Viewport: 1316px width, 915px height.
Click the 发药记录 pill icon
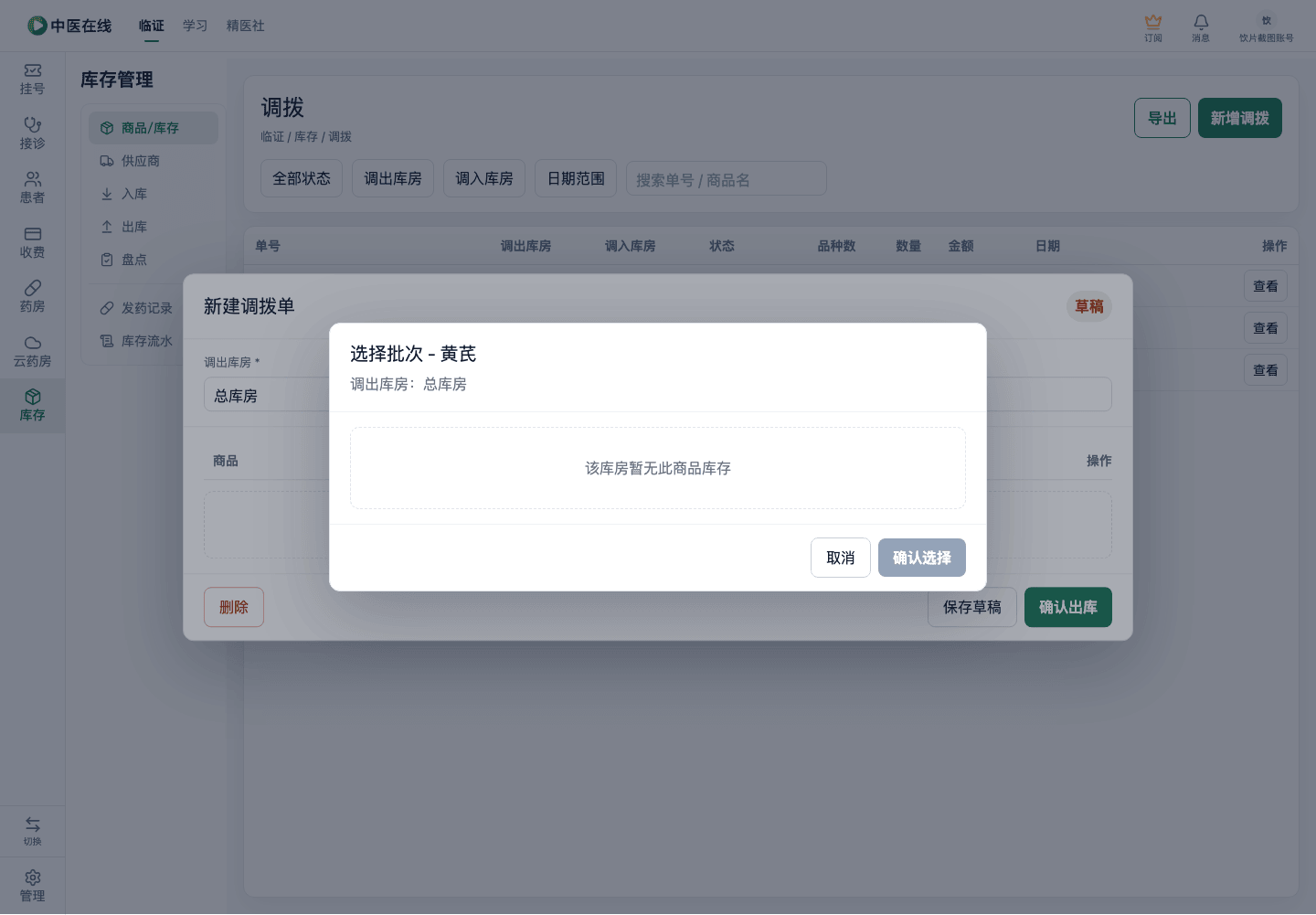pos(107,308)
